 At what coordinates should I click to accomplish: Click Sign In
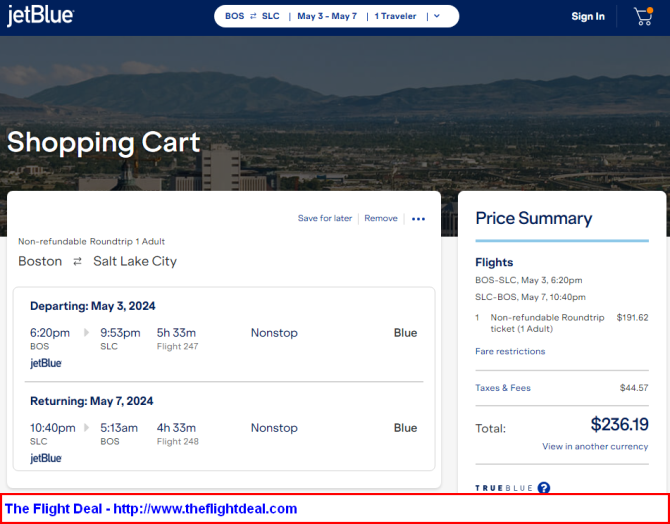(588, 16)
